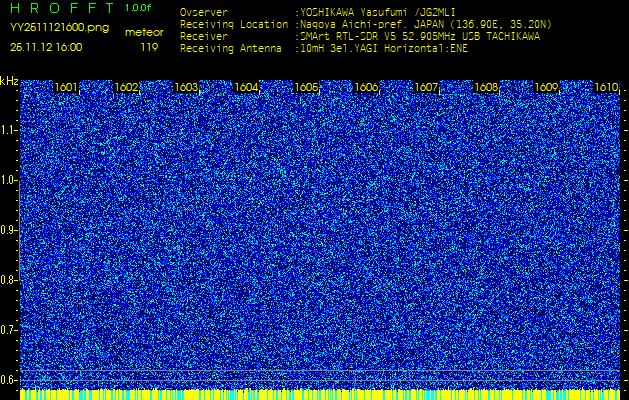Click the 1603 time marker

[186, 87]
